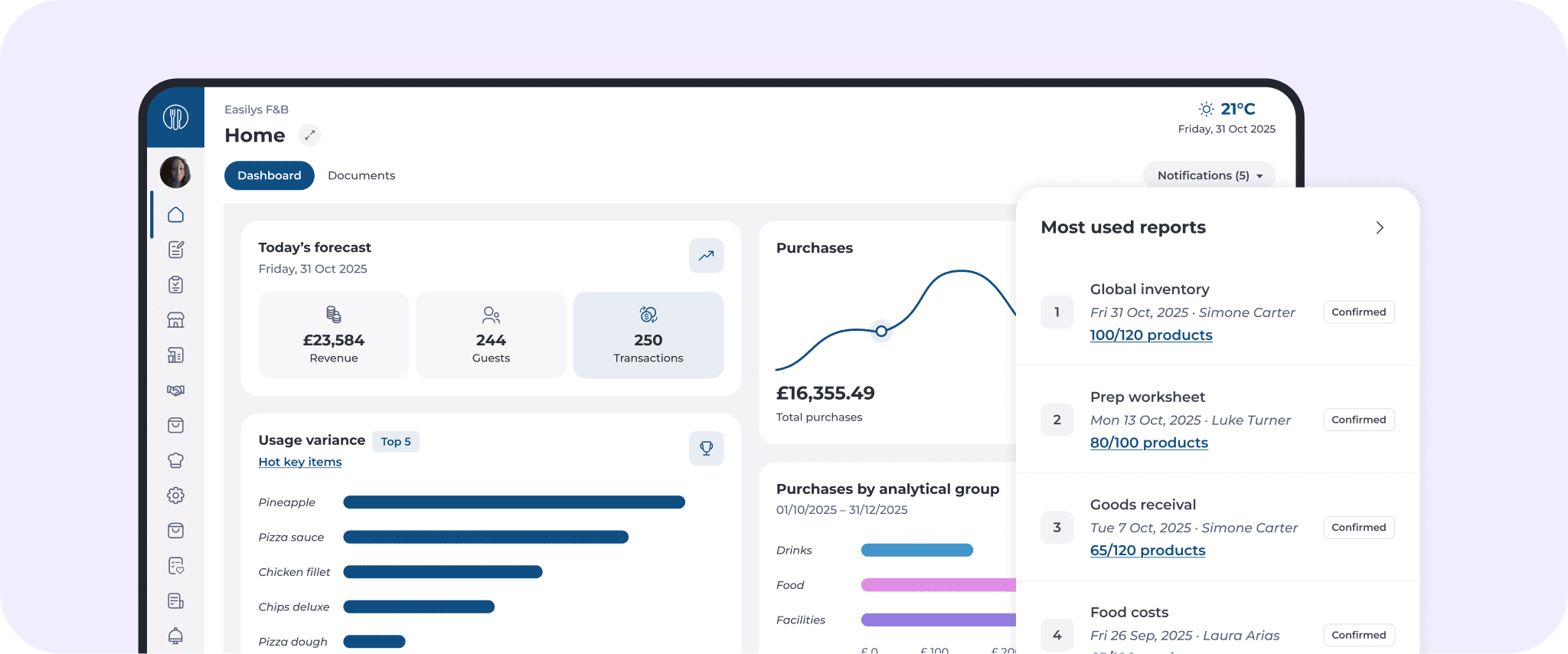Screen dimensions: 1568x654
Task: Expand Most used reports with chevron
Action: [1380, 227]
